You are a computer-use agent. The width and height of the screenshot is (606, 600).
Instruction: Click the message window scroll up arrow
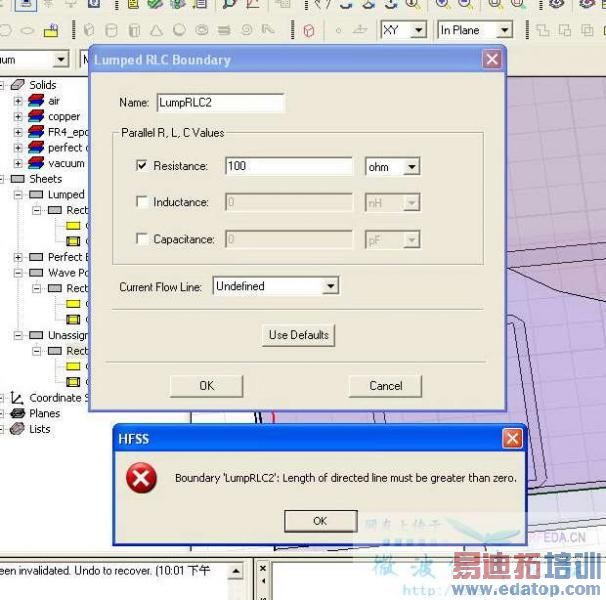coord(235,571)
